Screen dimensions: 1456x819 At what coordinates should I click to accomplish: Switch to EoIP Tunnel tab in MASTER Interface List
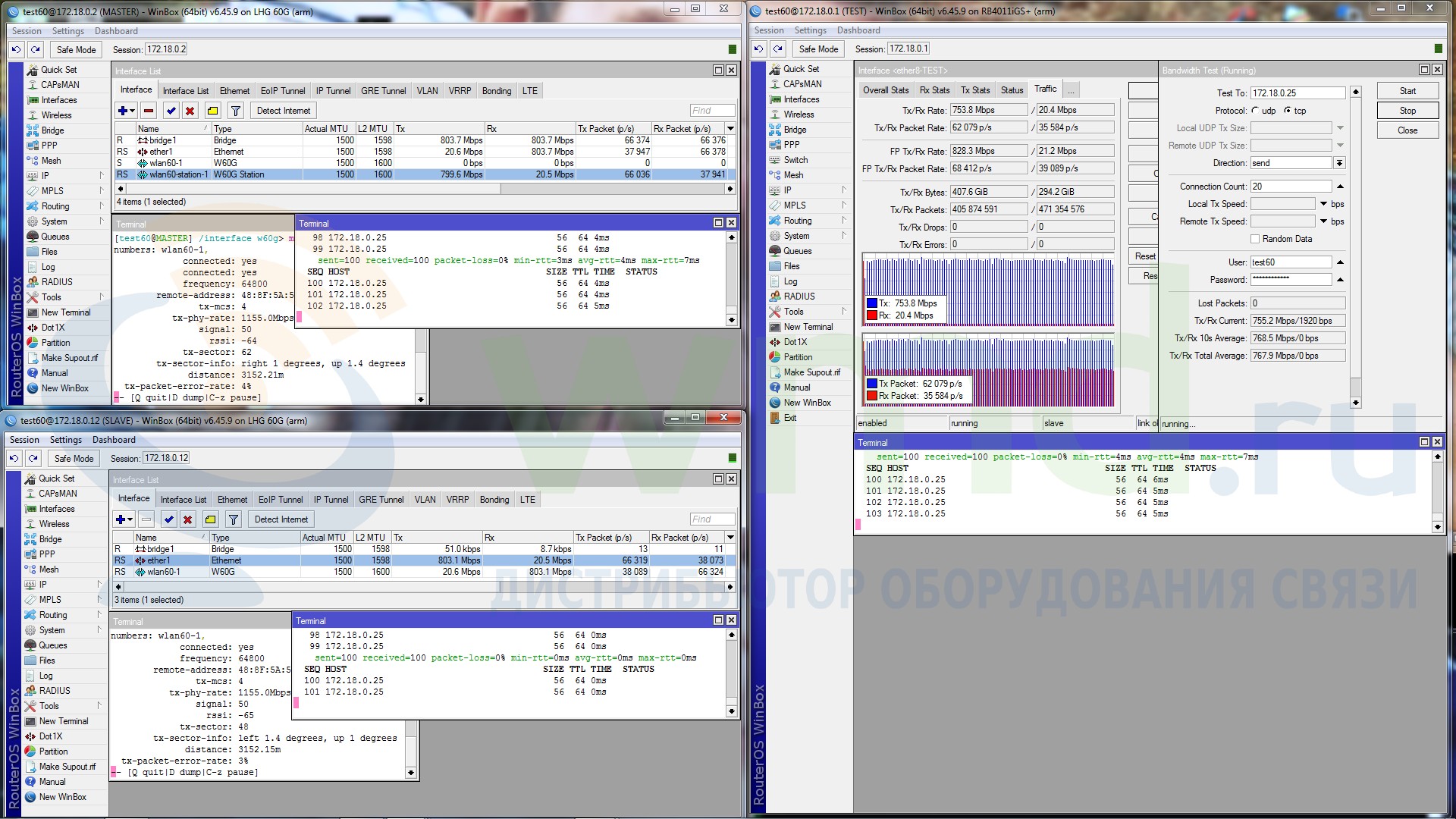coord(283,90)
